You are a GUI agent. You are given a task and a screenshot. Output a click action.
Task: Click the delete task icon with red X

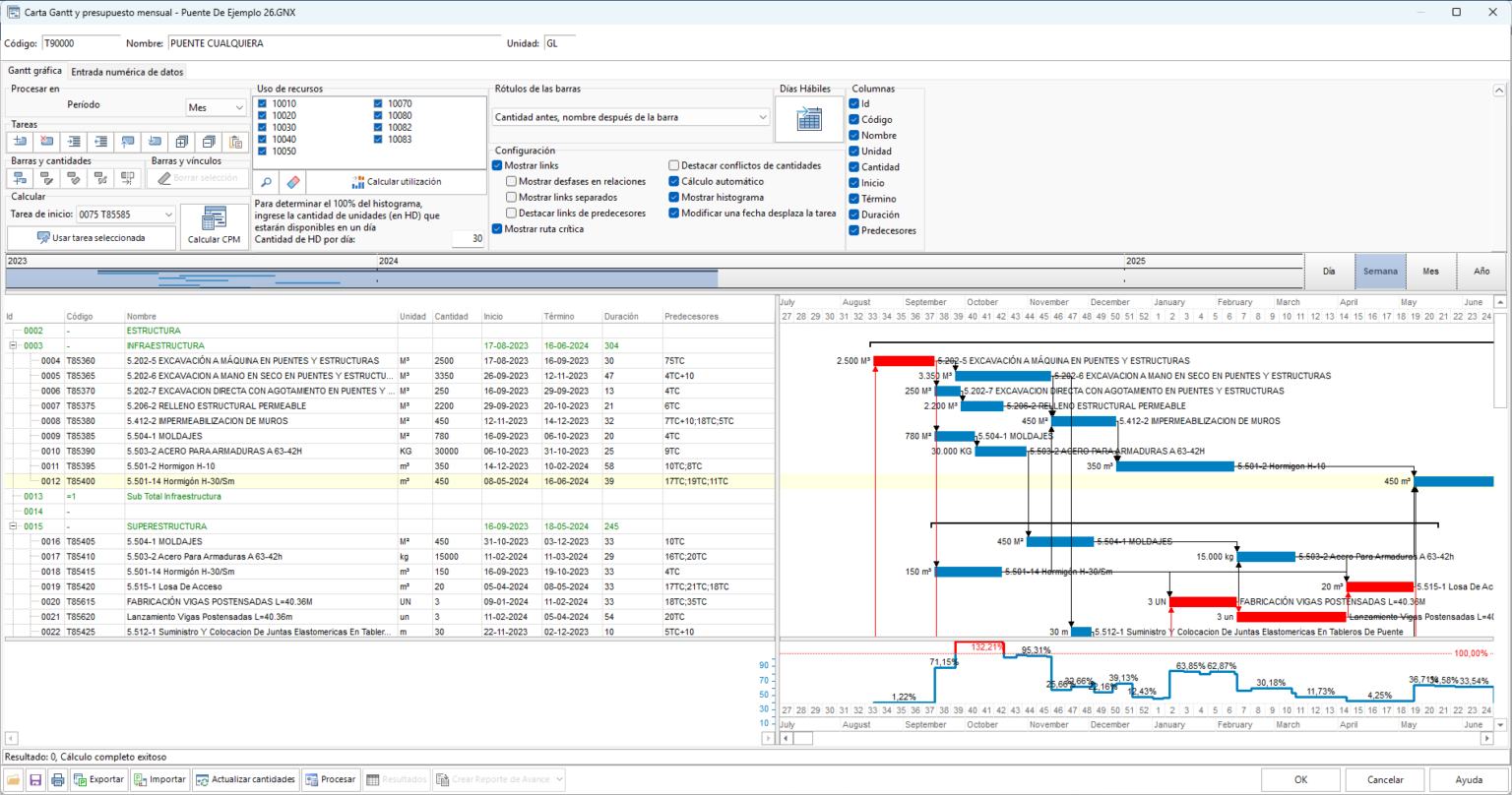(47, 142)
